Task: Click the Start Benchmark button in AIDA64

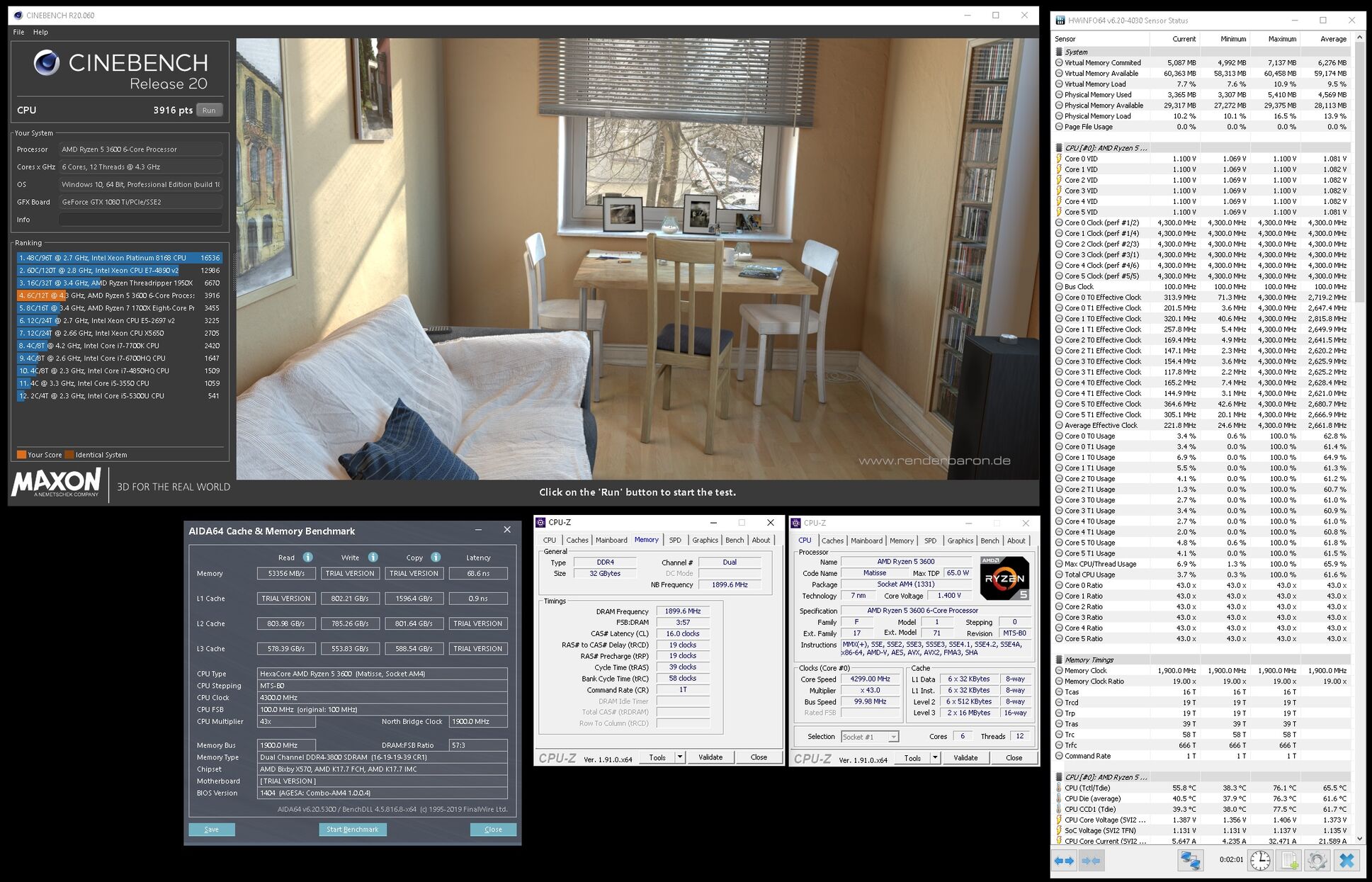Action: coord(352,829)
